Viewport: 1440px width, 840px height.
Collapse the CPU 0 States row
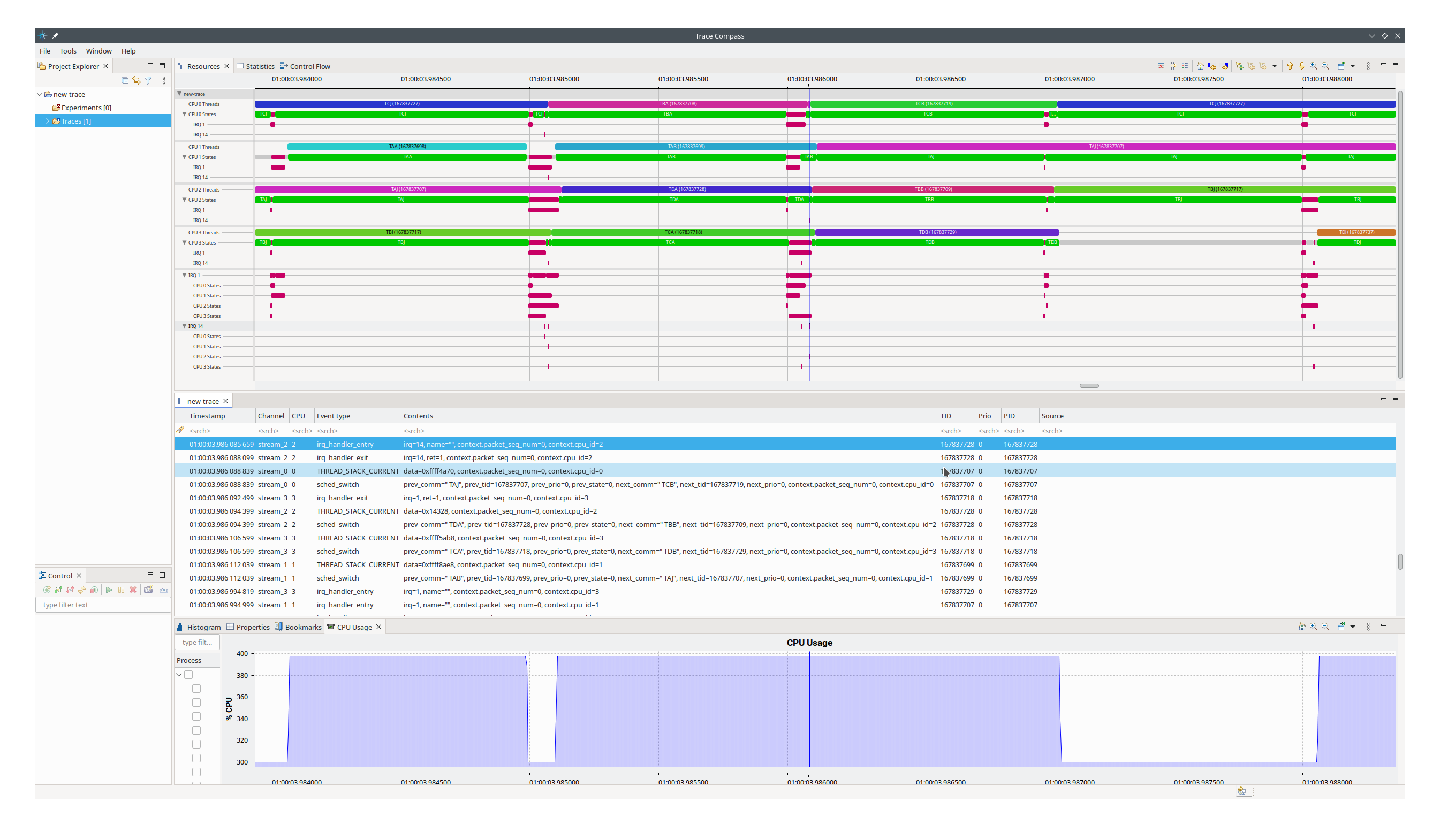(185, 114)
